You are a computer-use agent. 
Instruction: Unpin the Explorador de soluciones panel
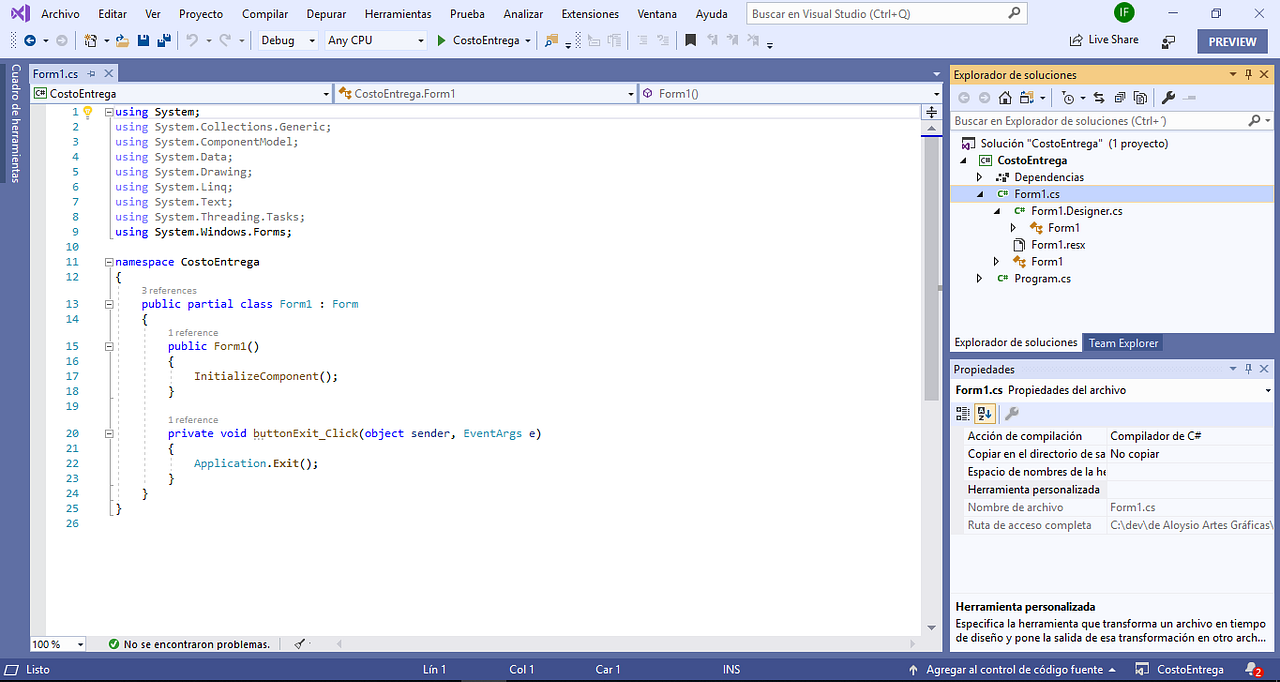[x=1249, y=74]
